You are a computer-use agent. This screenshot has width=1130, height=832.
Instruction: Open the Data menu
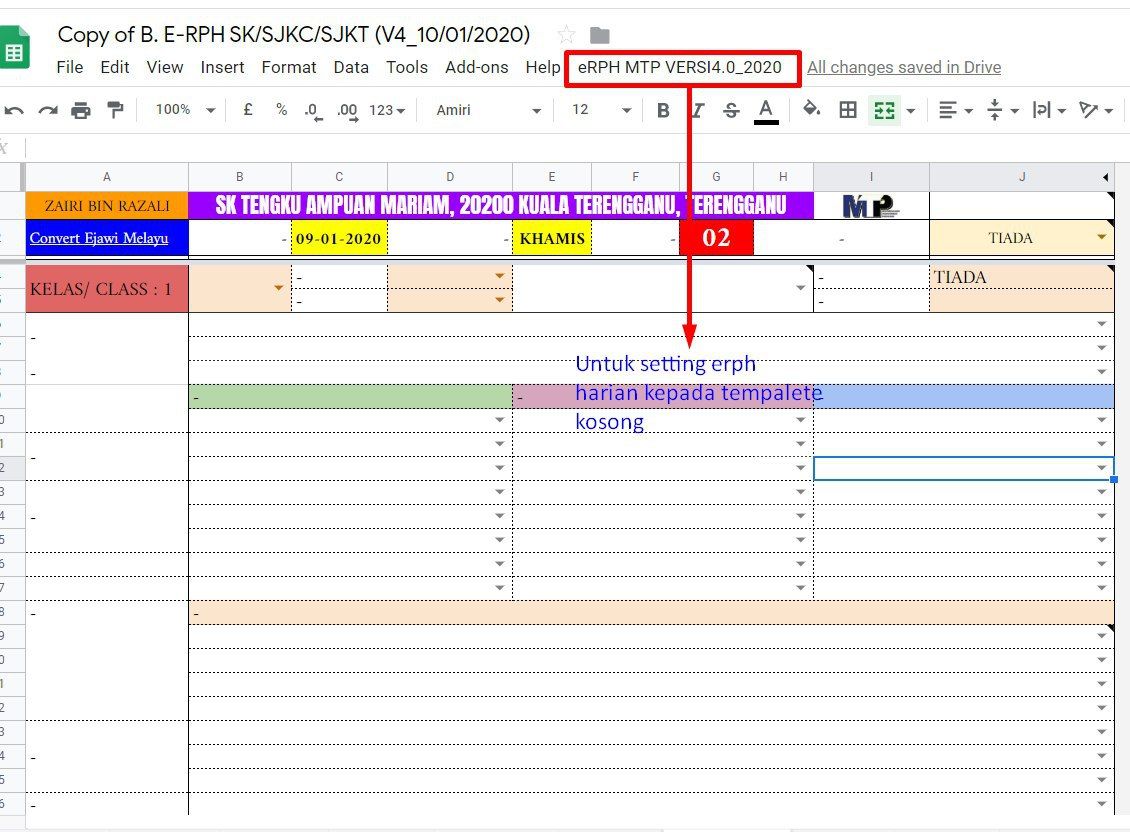(x=351, y=67)
